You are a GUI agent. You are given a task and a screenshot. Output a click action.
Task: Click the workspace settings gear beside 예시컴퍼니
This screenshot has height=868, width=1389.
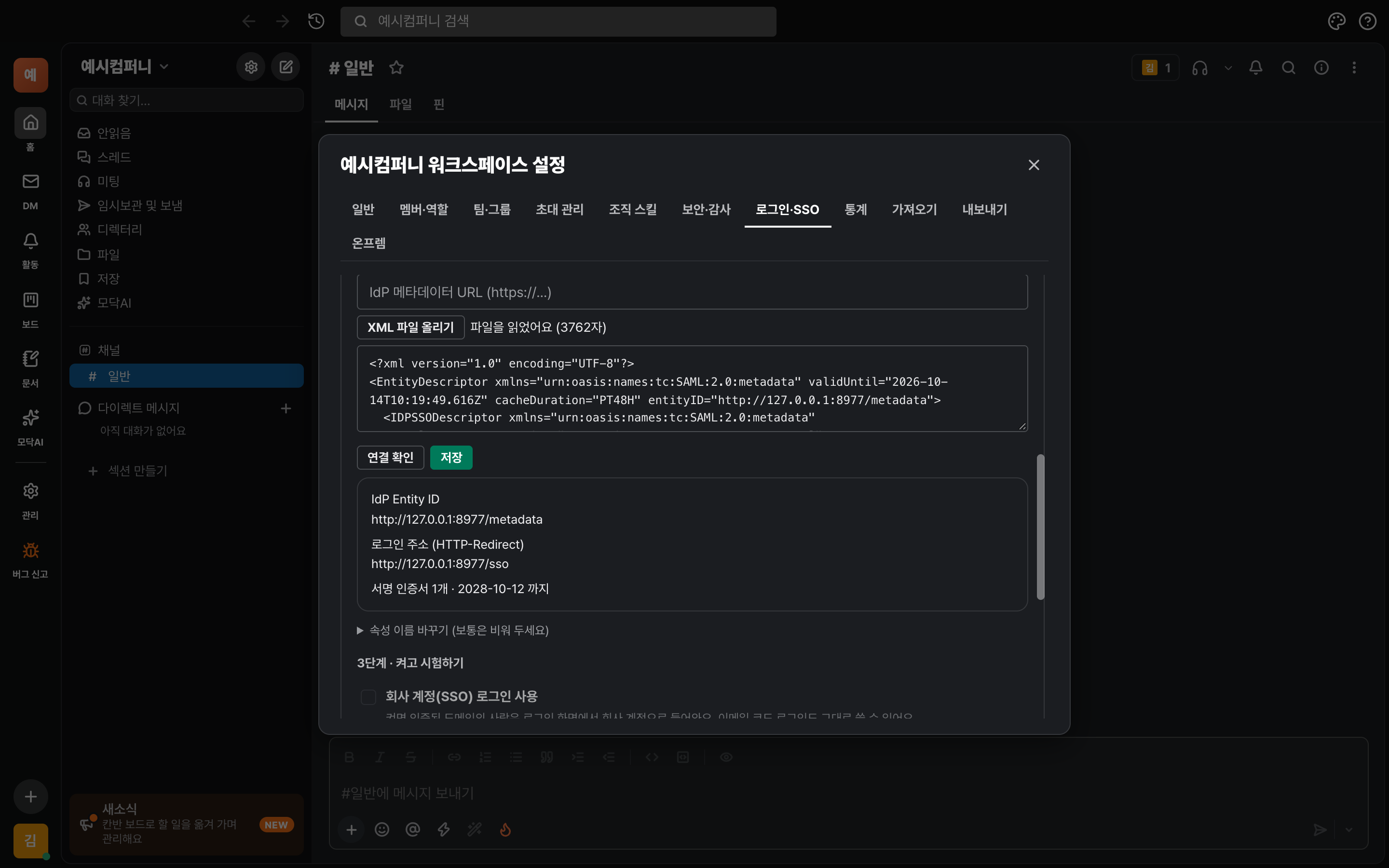point(251,67)
